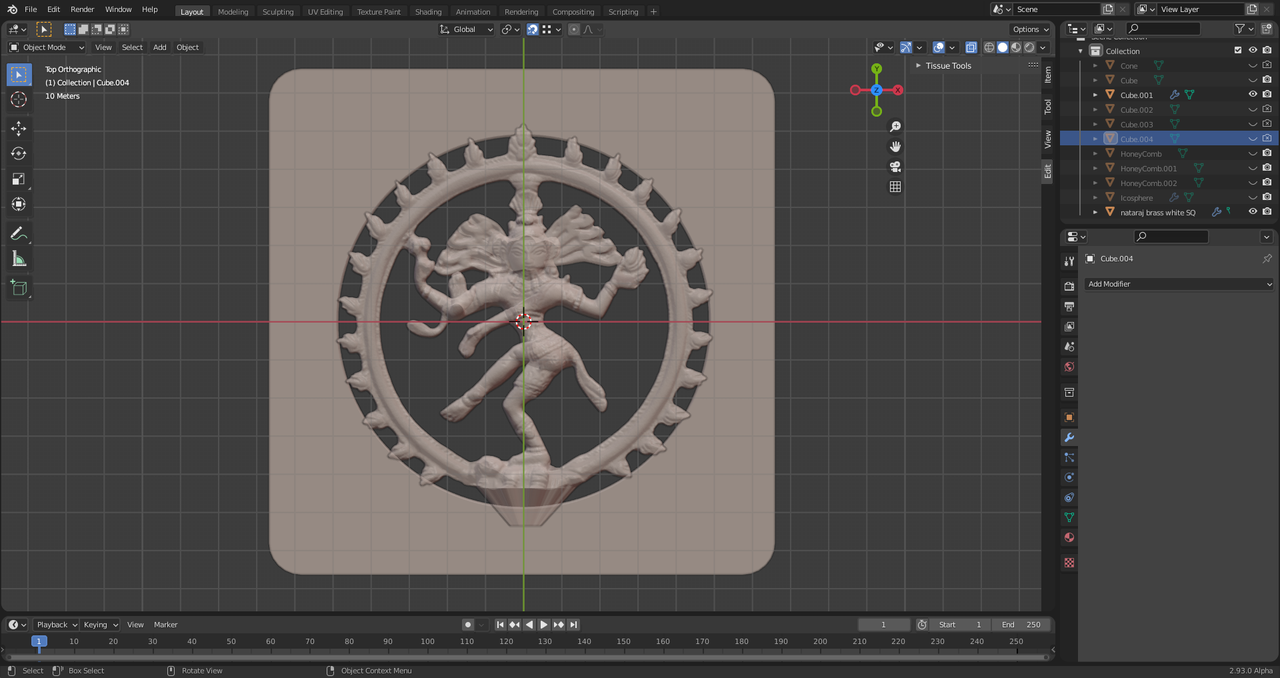1280x678 pixels.
Task: Open the Add Modifier dropdown
Action: [x=1180, y=284]
